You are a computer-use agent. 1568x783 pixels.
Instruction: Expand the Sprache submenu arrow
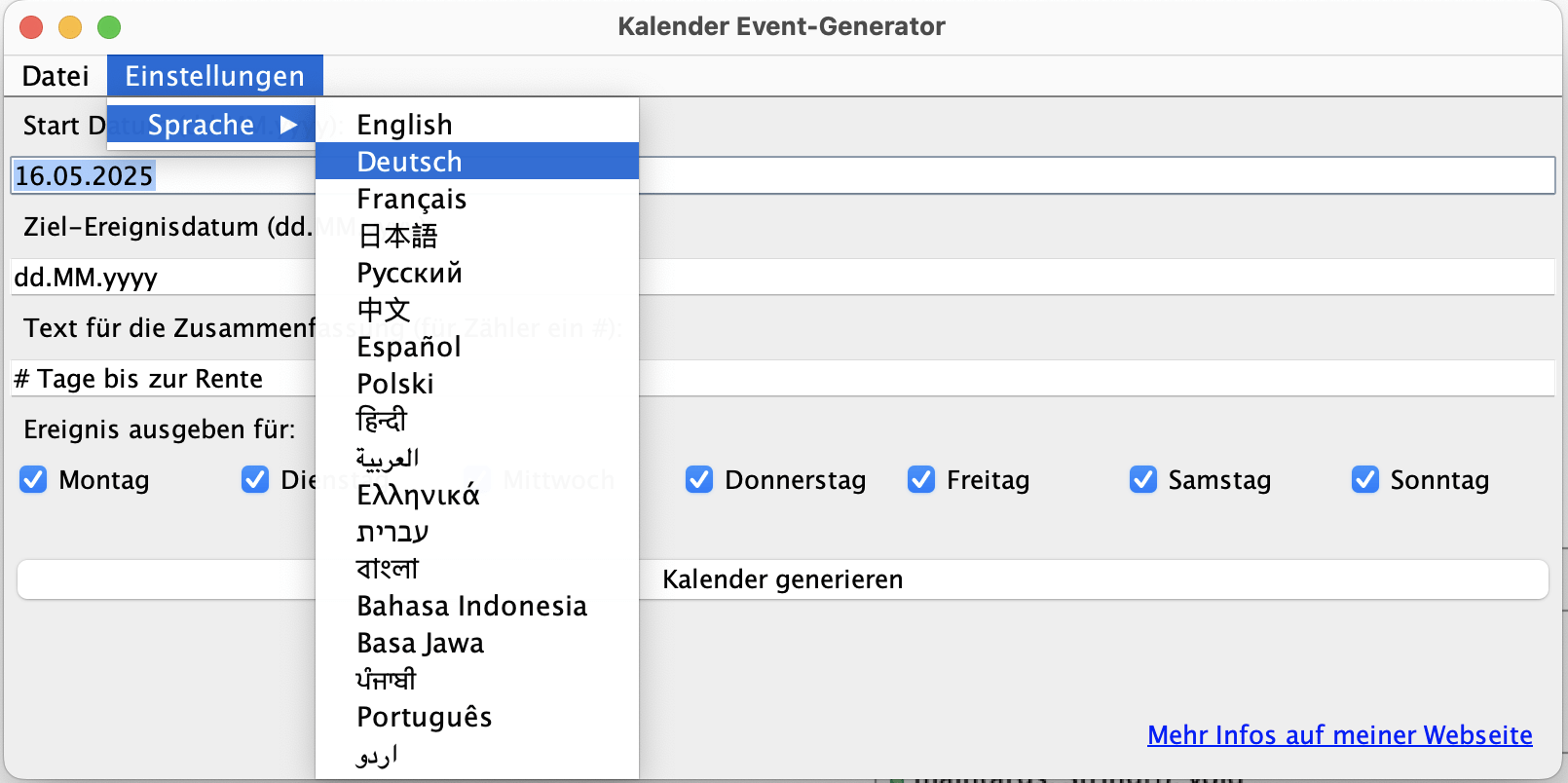point(288,125)
